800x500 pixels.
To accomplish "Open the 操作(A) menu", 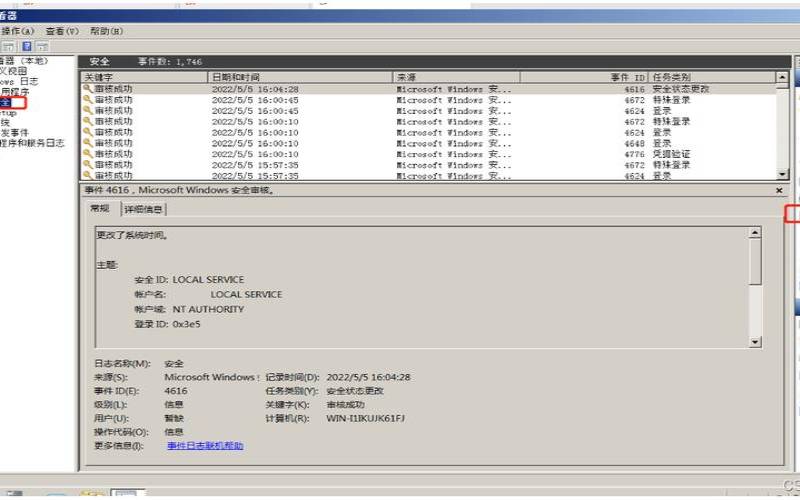I will click(x=17, y=31).
